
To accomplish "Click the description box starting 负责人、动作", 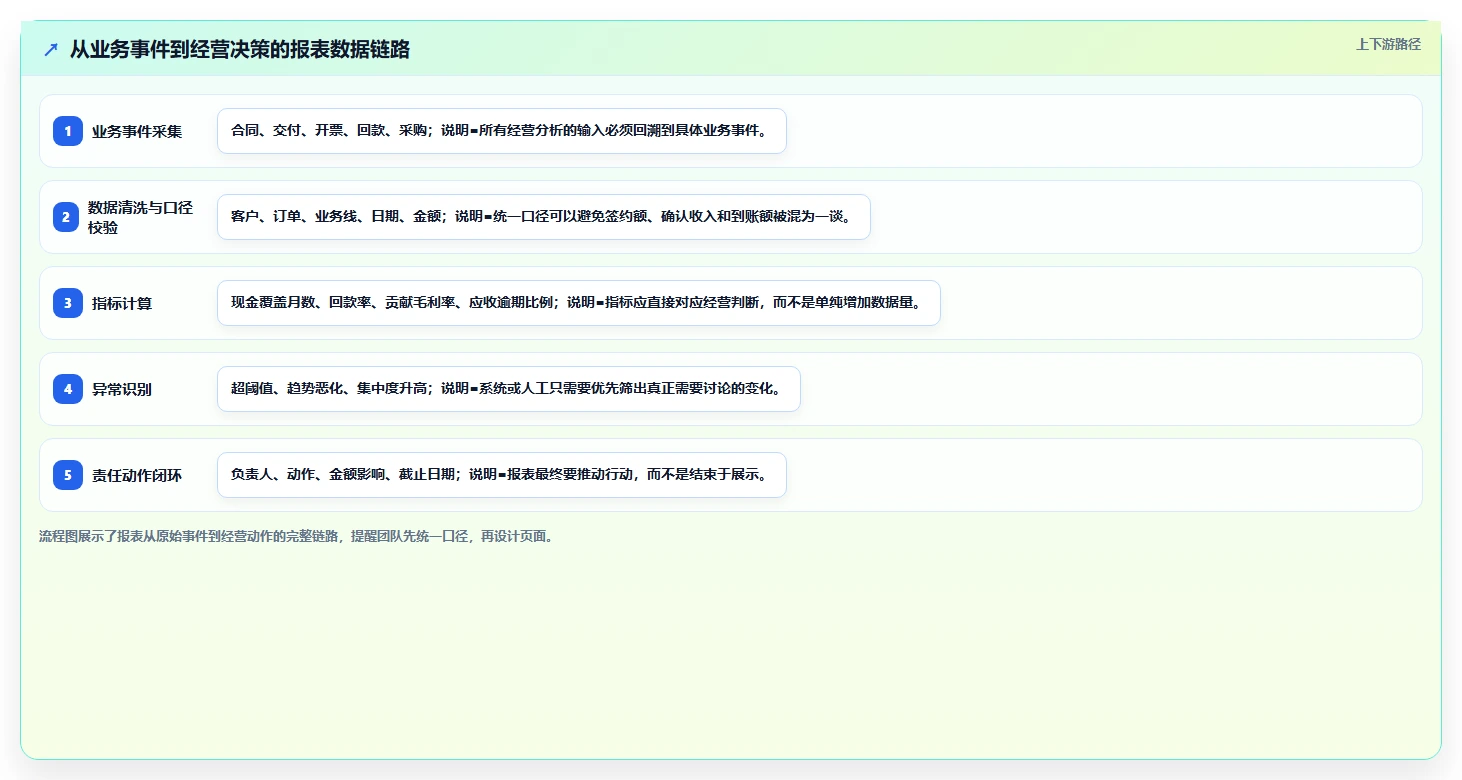I will (x=502, y=475).
